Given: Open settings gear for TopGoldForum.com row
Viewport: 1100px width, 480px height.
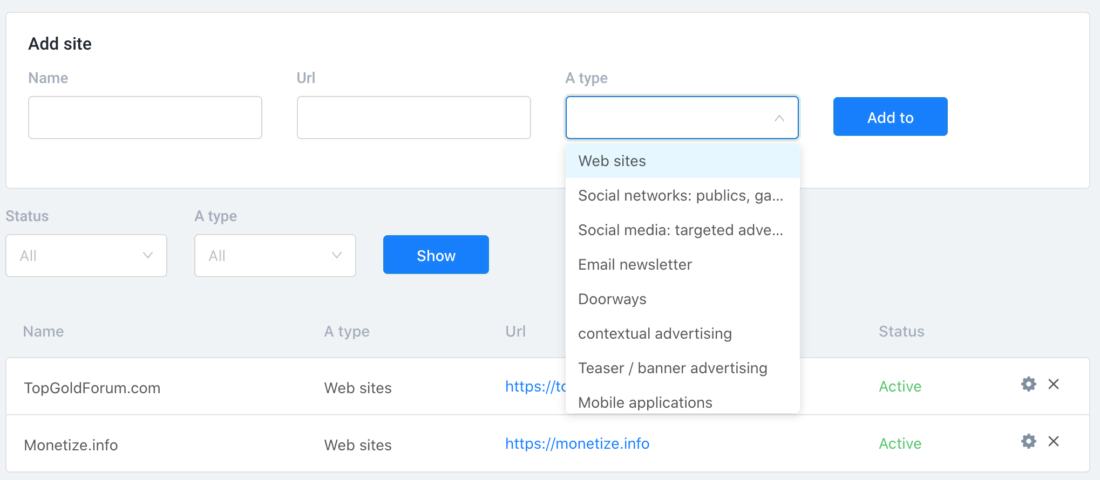Looking at the screenshot, I should pos(1028,384).
